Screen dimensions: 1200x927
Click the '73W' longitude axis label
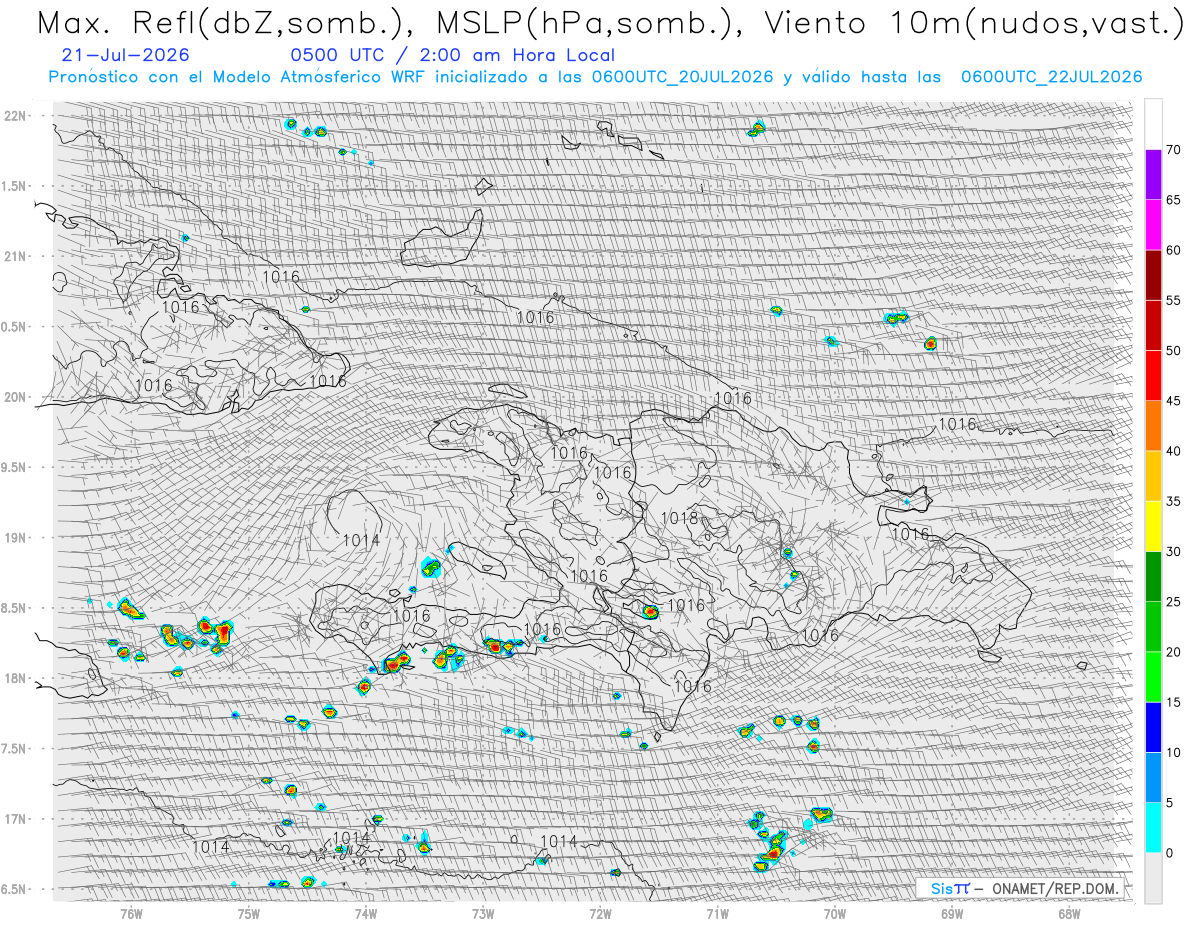[x=483, y=913]
